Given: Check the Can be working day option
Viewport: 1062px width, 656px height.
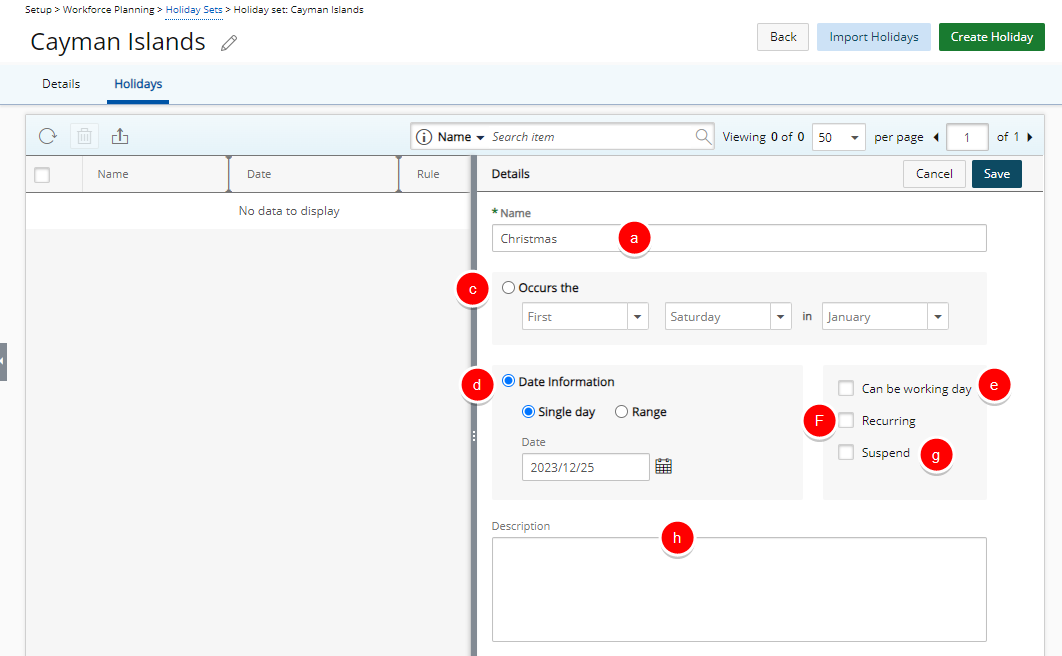Looking at the screenshot, I should (x=846, y=388).
